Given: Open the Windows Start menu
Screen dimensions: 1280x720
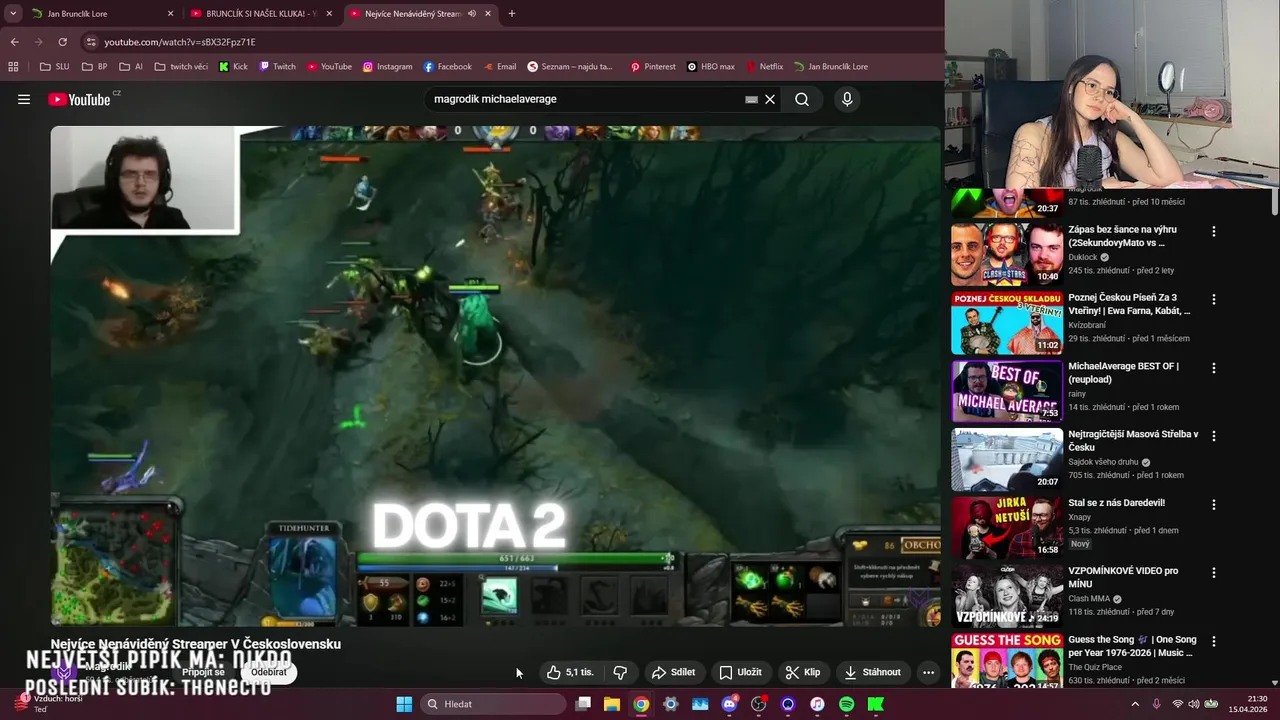Looking at the screenshot, I should (x=404, y=704).
